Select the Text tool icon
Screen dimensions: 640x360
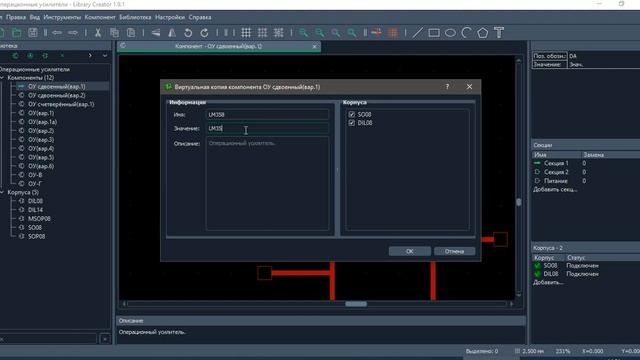pyautogui.click(x=499, y=33)
